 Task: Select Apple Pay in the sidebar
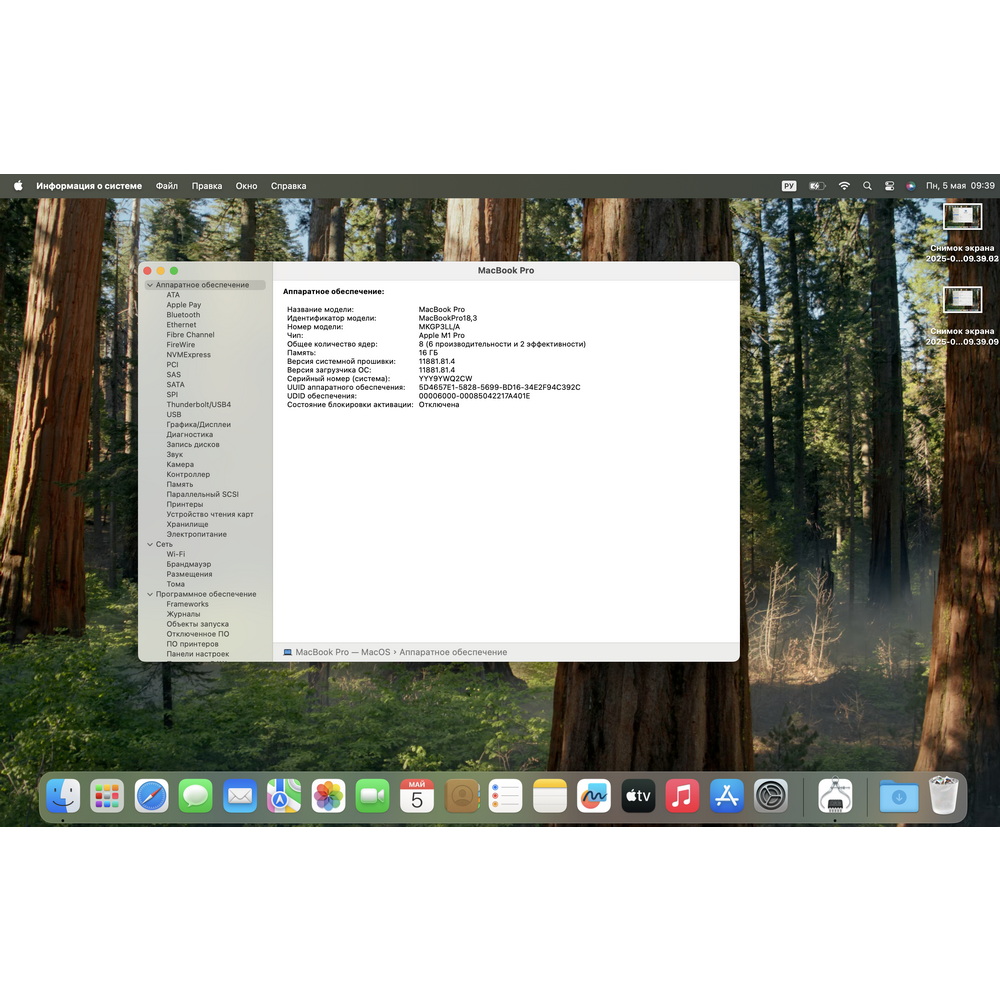[184, 305]
